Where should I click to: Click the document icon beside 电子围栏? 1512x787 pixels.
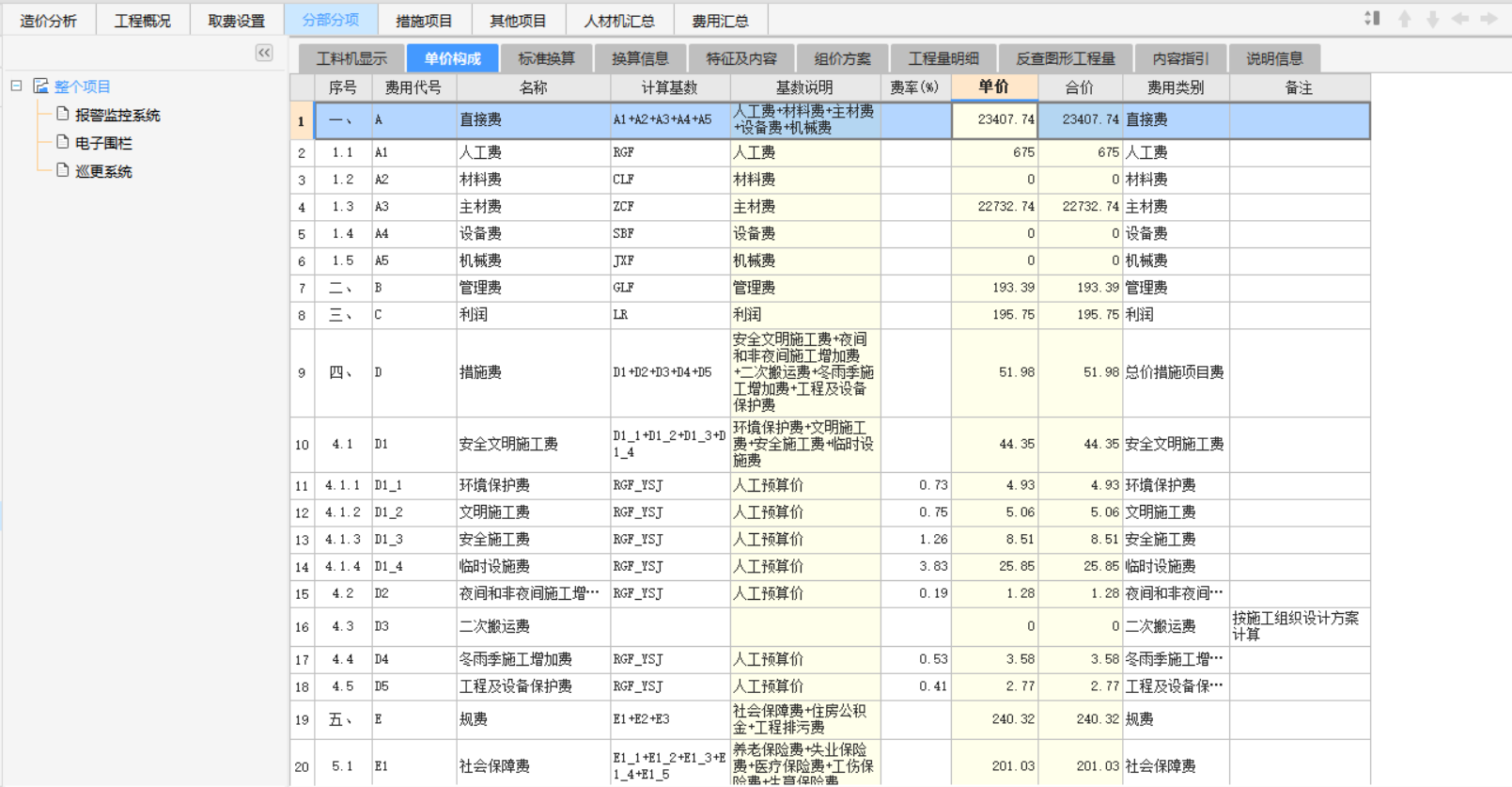click(63, 142)
